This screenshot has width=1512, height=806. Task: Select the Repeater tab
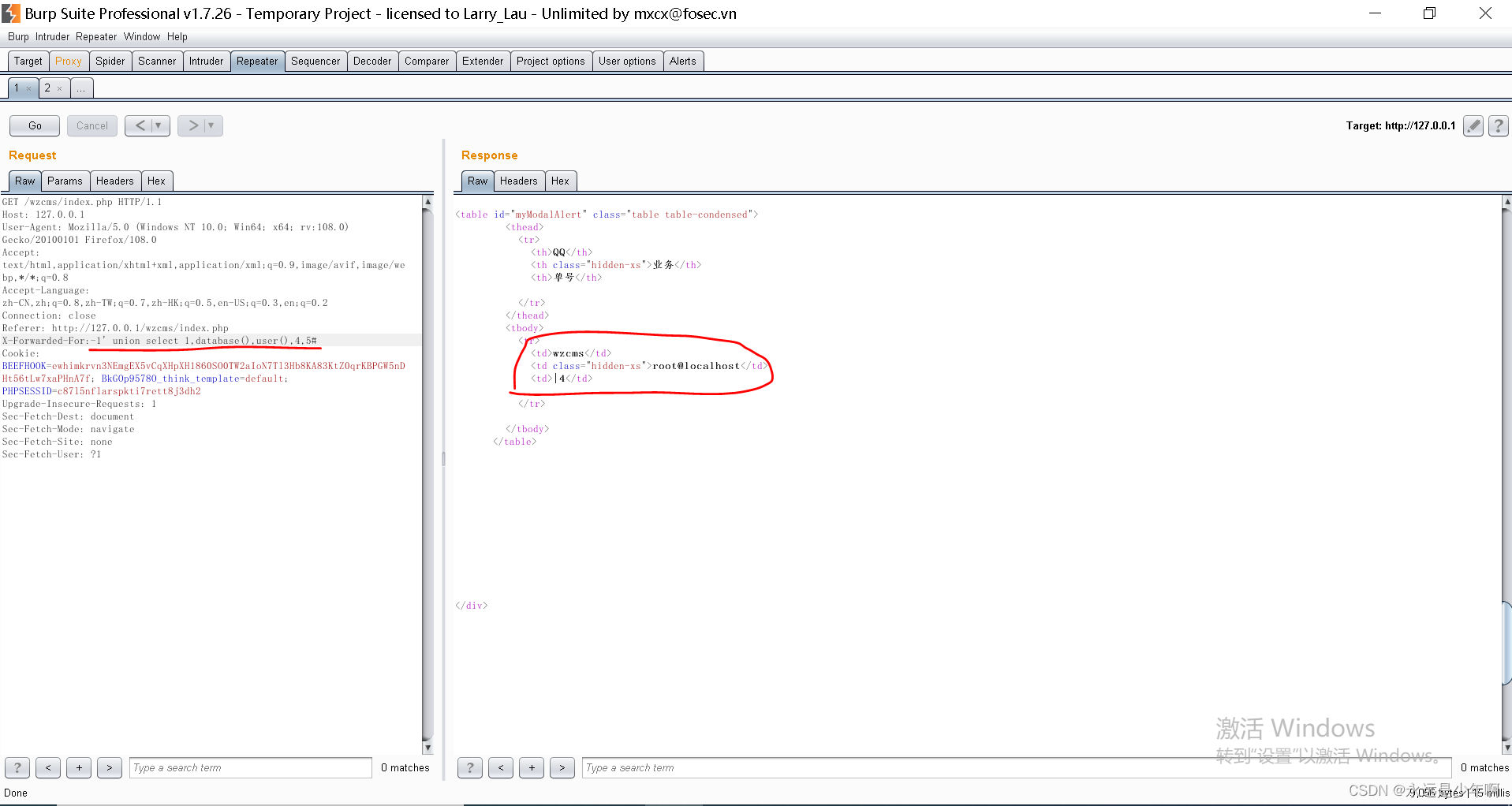coord(257,62)
